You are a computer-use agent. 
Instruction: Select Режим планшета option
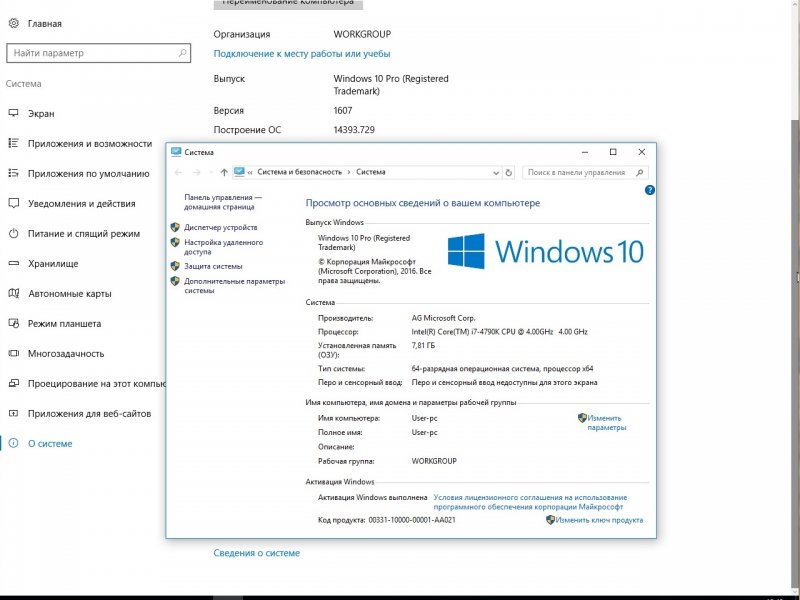point(64,323)
